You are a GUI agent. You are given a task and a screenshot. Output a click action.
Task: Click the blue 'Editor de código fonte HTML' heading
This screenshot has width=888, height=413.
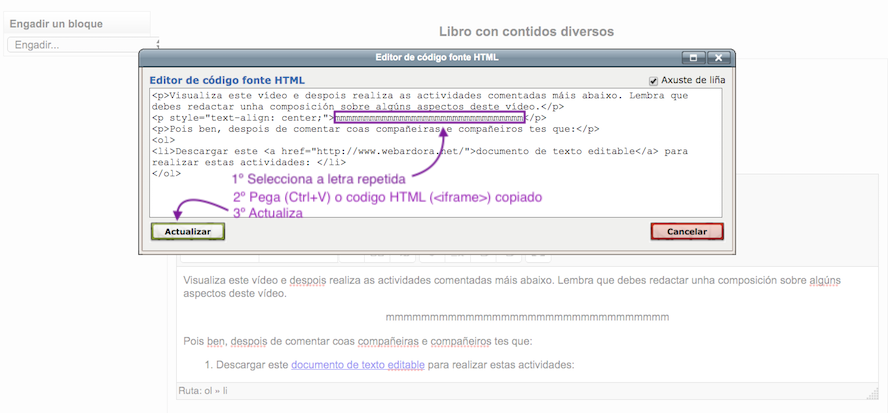[227, 80]
